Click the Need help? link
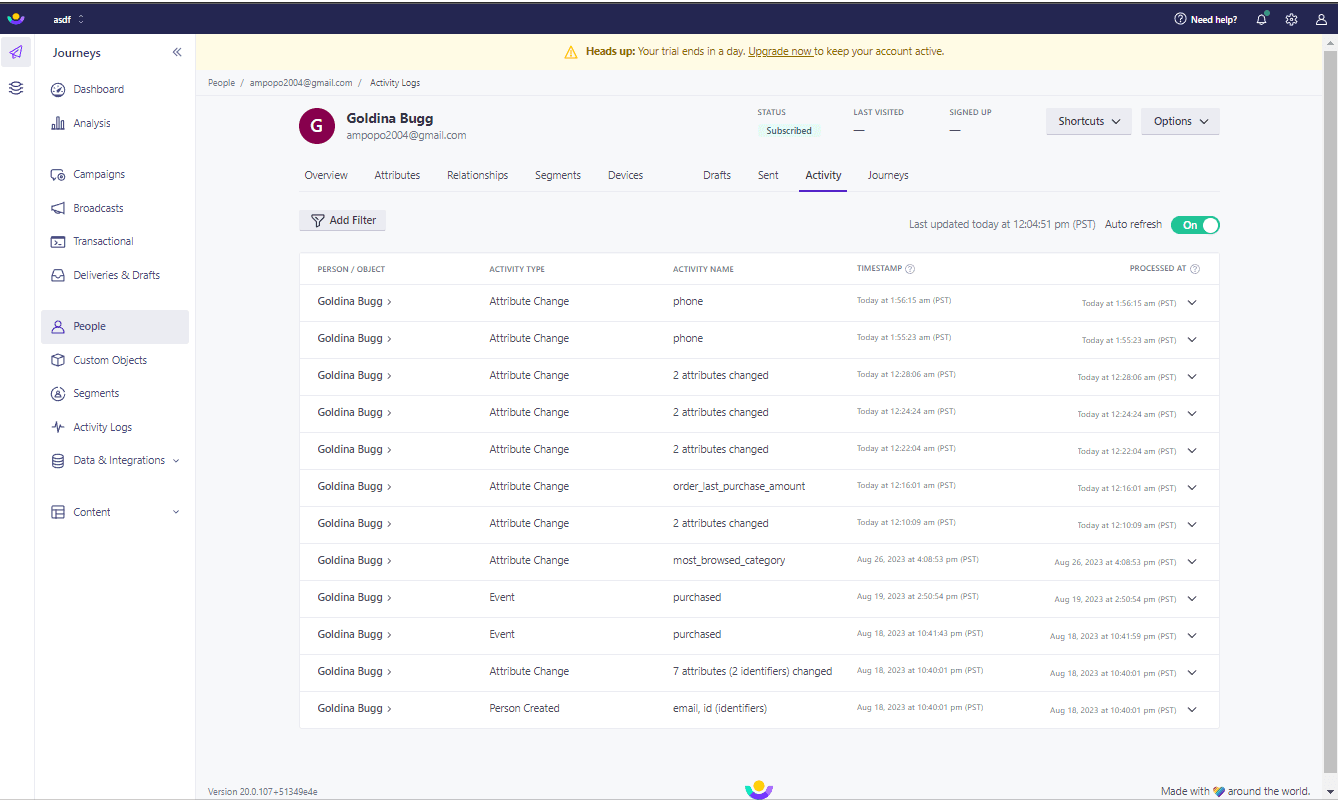Viewport: 1338px width, 801px height. coord(1213,19)
